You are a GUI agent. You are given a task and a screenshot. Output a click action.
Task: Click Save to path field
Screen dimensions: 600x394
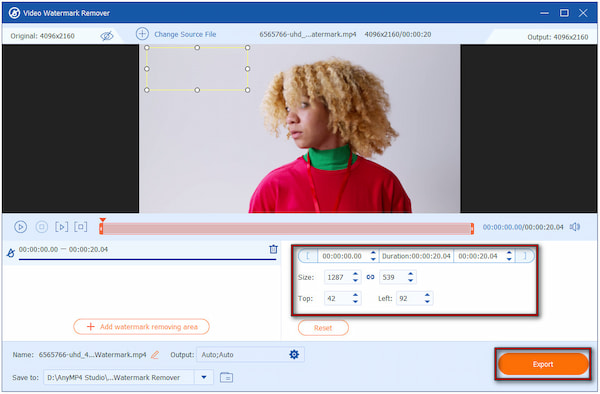(x=119, y=378)
